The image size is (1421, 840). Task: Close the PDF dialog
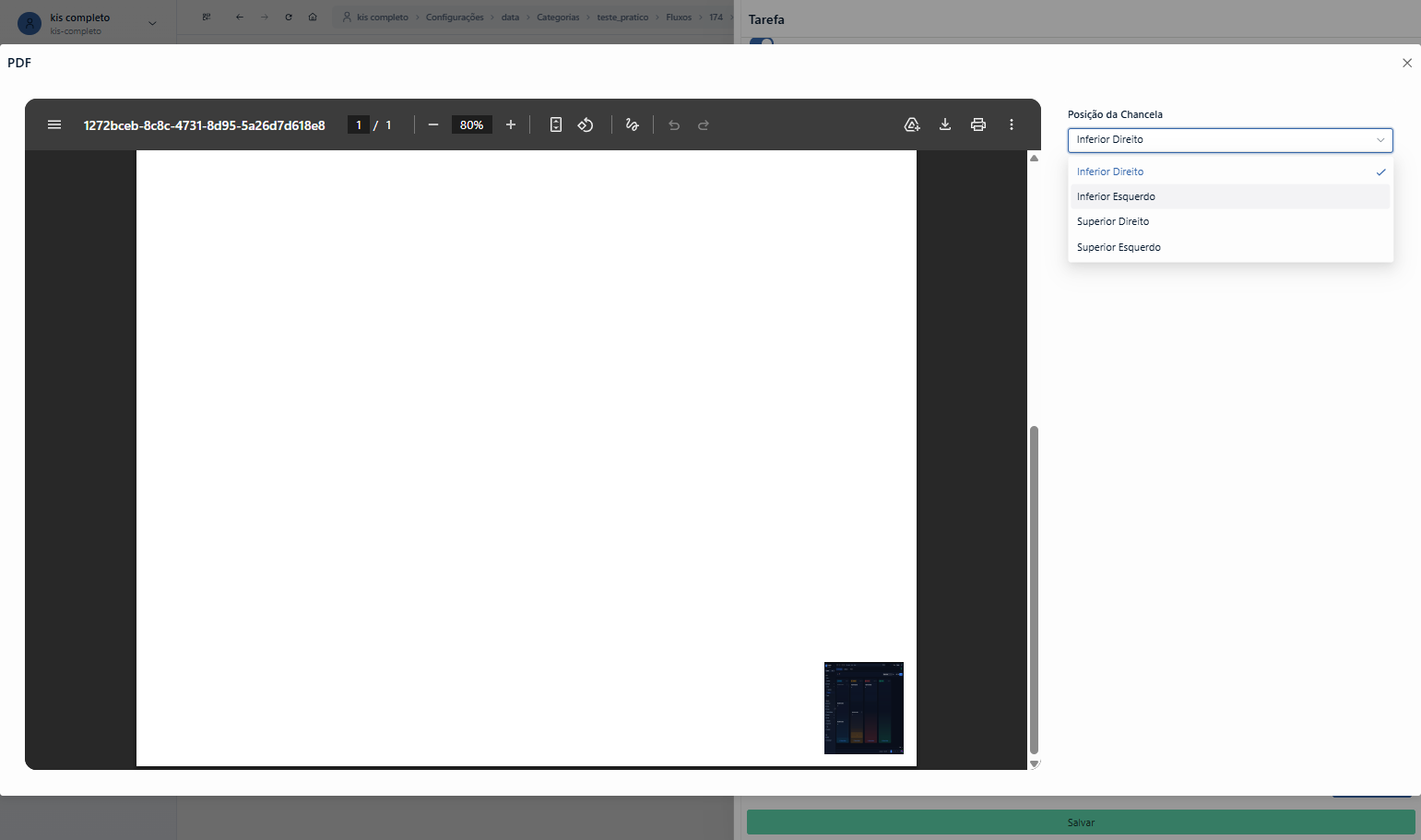click(x=1407, y=63)
